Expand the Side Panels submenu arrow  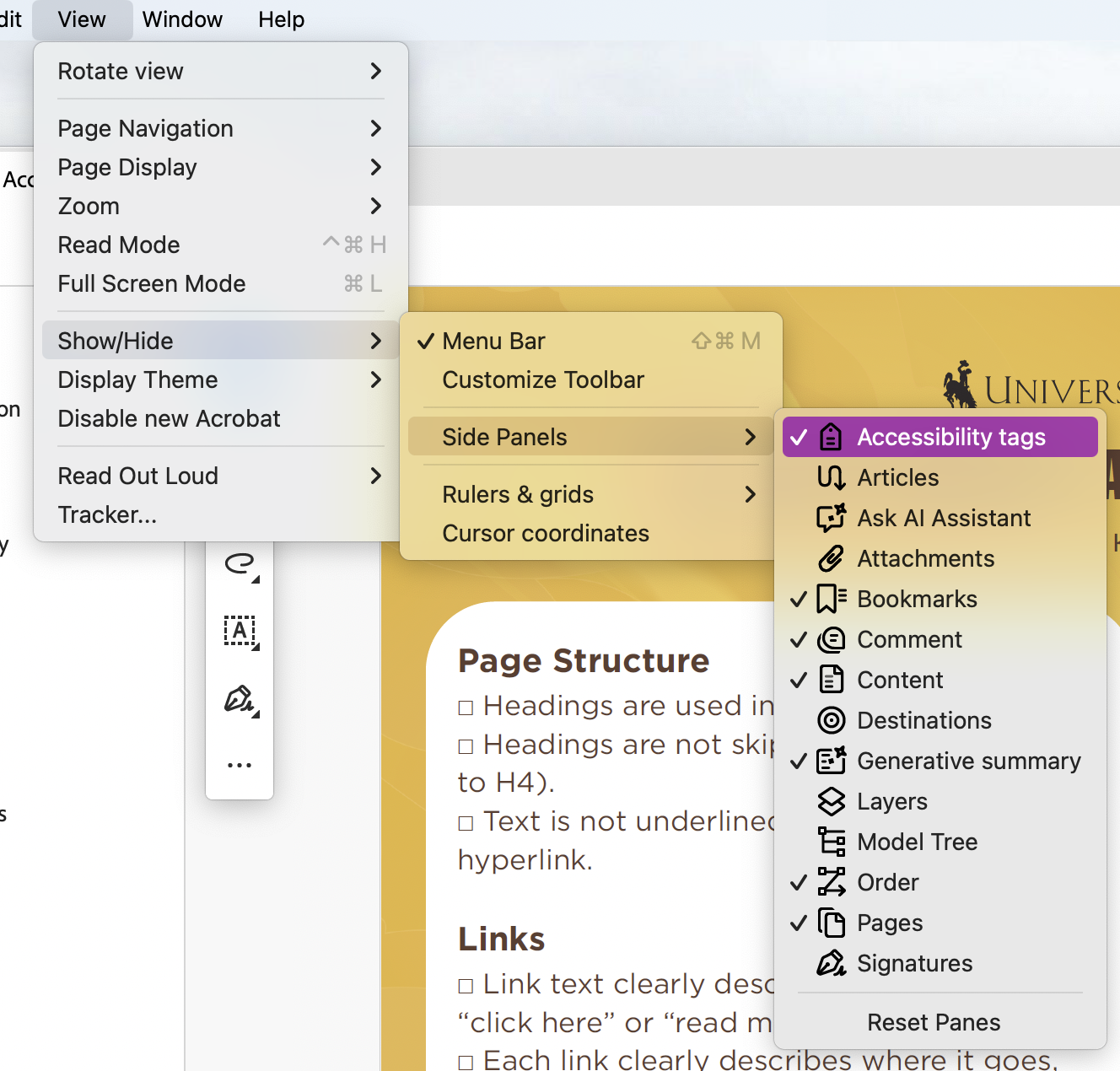point(751,437)
